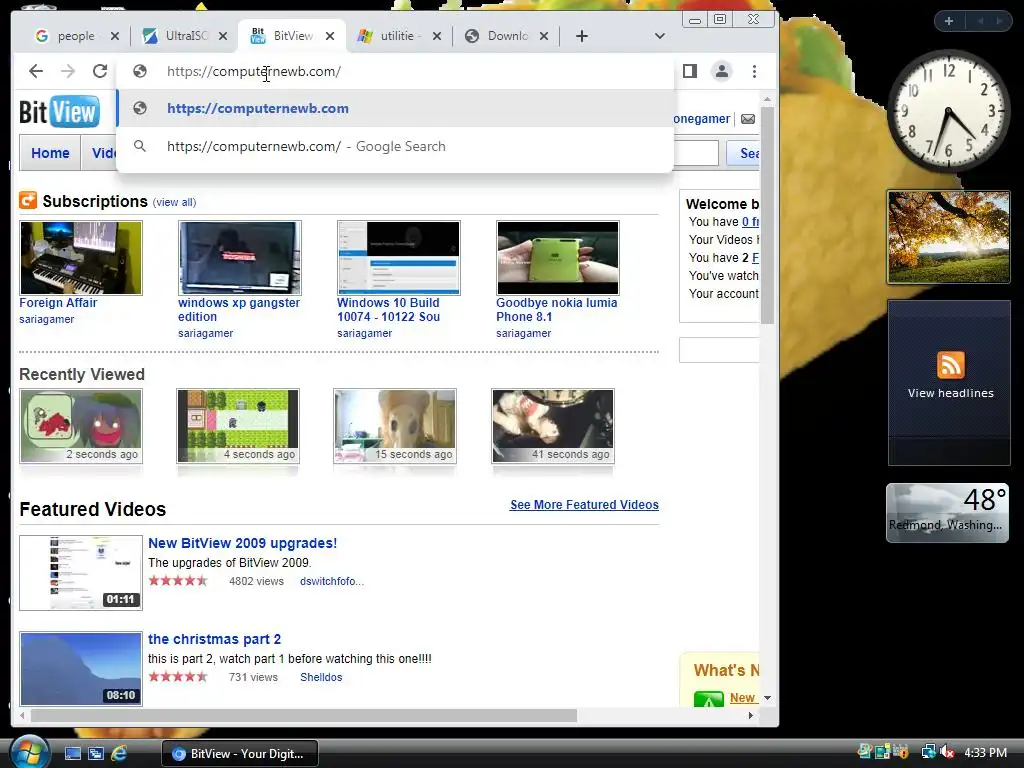Open the weather gadget showing 48°
This screenshot has height=768, width=1024.
pos(948,513)
